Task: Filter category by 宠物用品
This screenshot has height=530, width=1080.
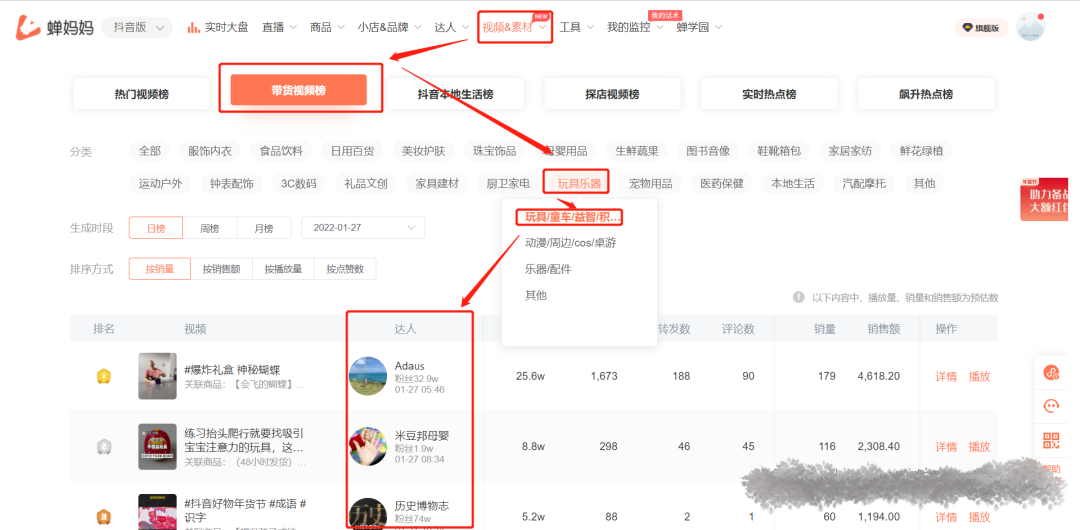Action: [x=651, y=183]
